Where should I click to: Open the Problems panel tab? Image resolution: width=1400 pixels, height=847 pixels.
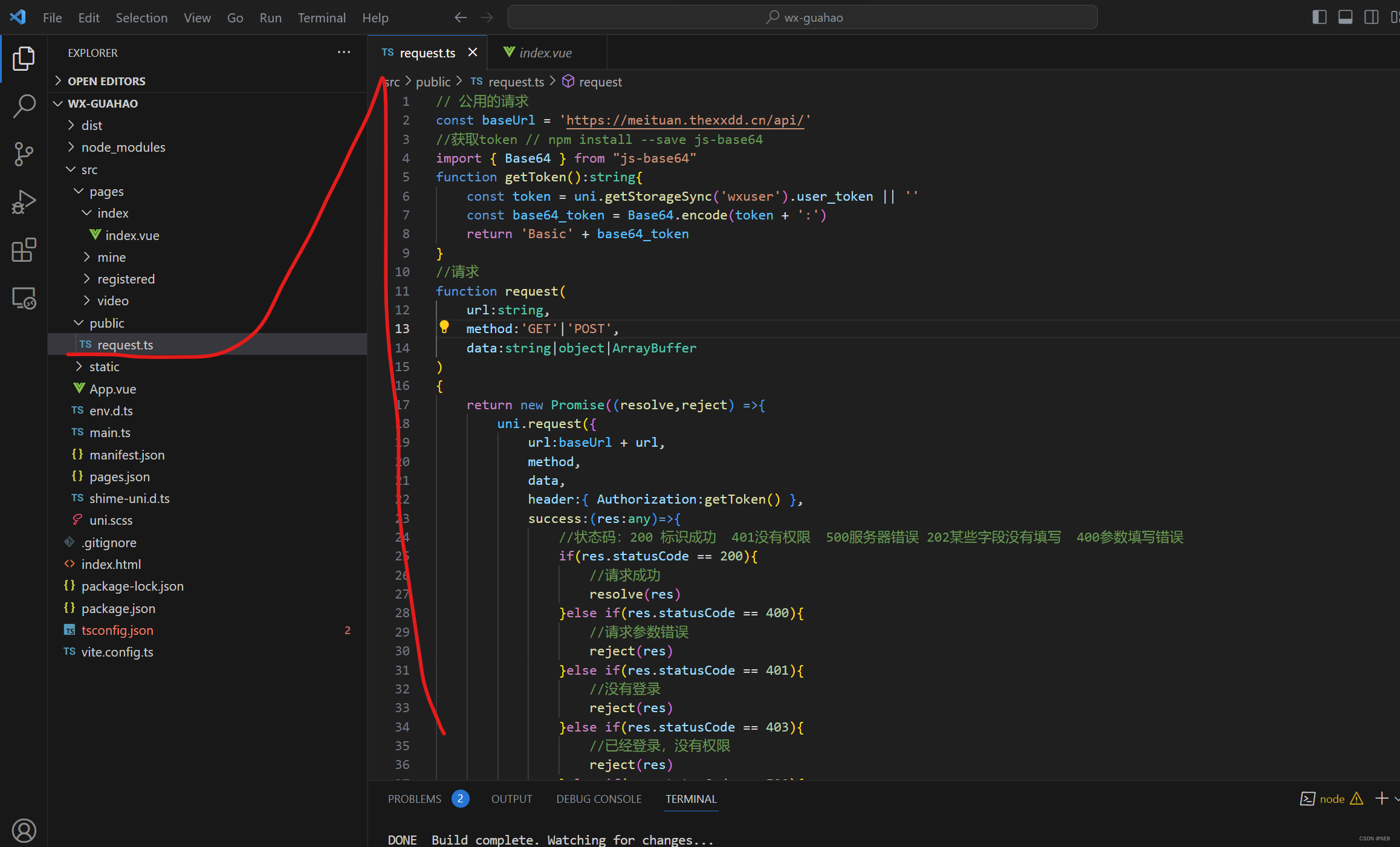pyautogui.click(x=415, y=799)
